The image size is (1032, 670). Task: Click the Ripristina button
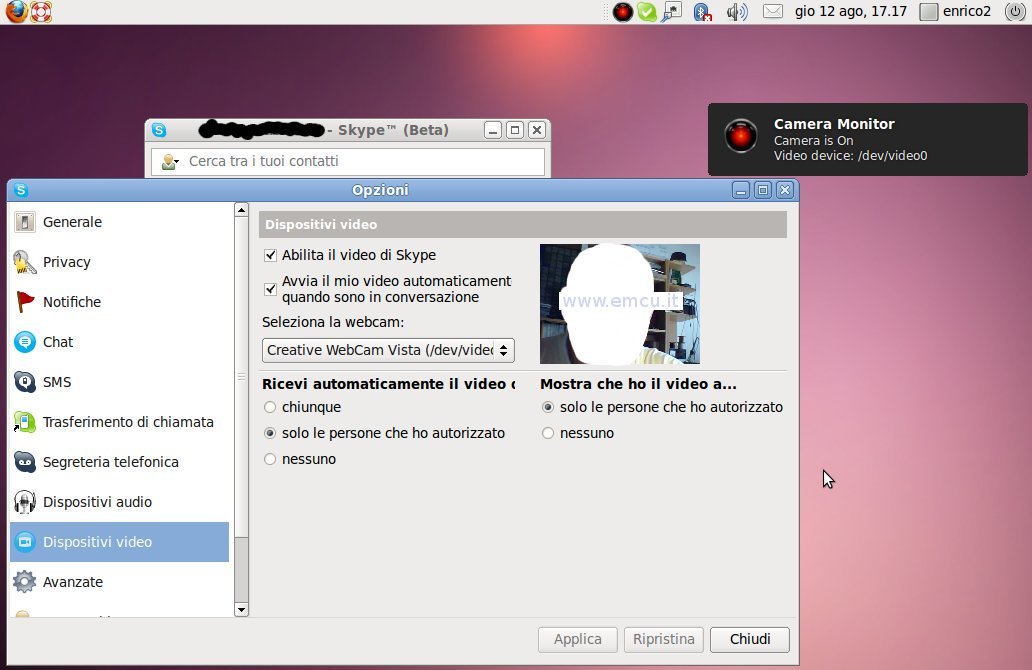(663, 639)
